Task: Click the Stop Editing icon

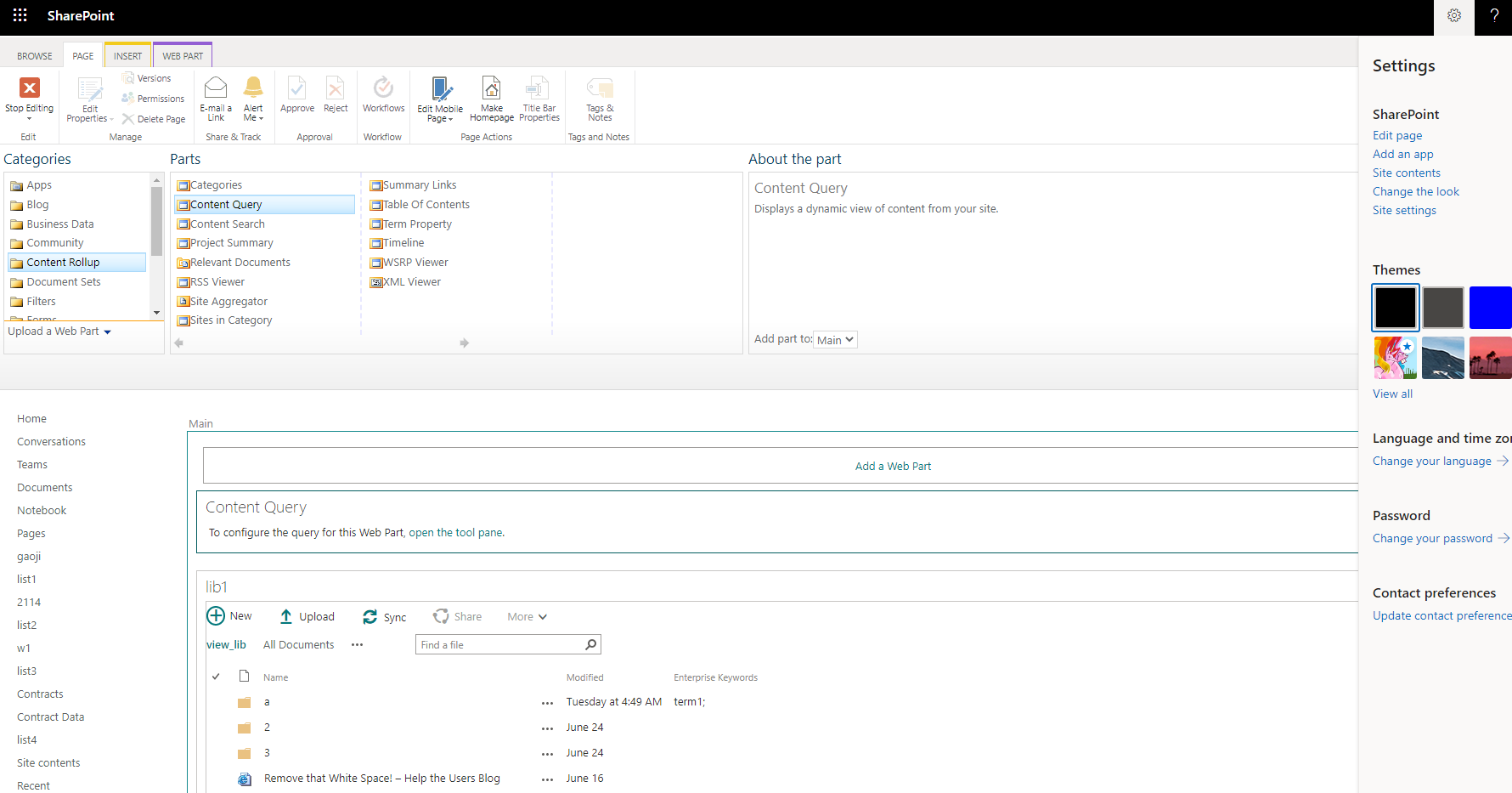Action: click(30, 88)
